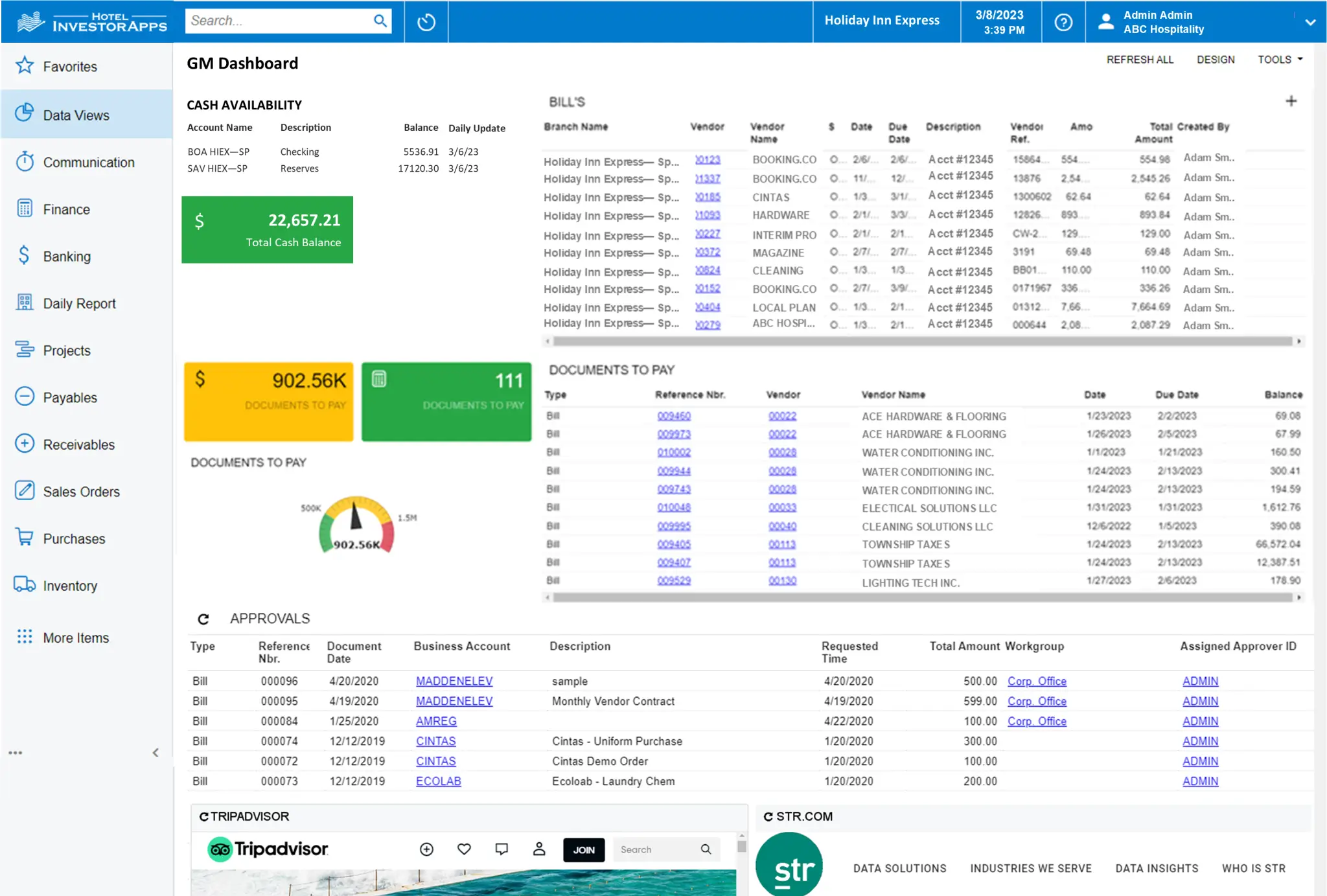
Task: Click Tripadvisor heart trips icon
Action: pos(464,849)
